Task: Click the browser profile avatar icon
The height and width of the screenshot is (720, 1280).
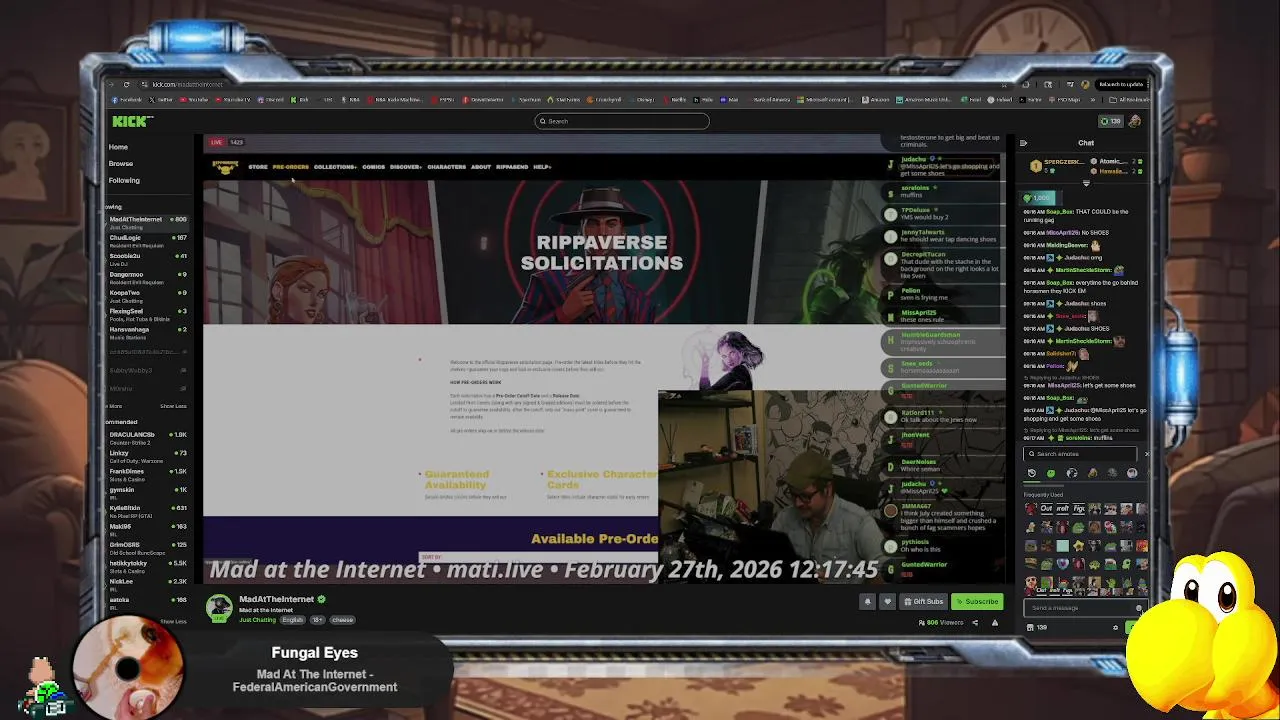Action: click(1085, 84)
